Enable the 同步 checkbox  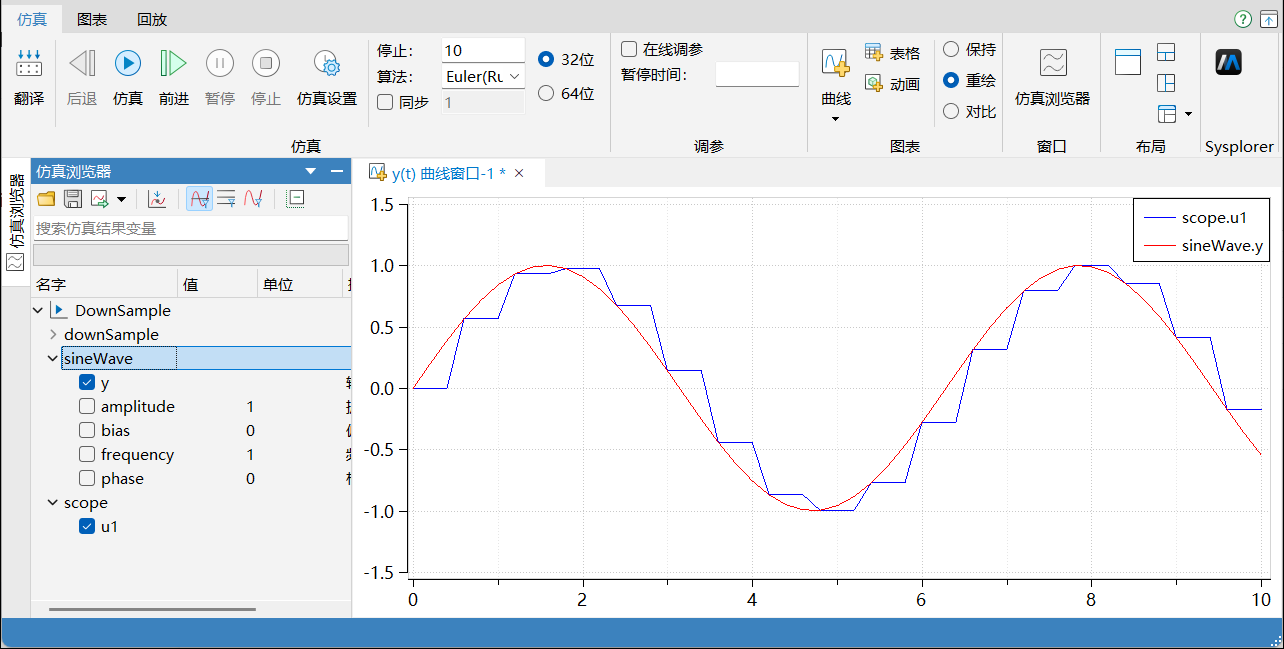tap(385, 102)
